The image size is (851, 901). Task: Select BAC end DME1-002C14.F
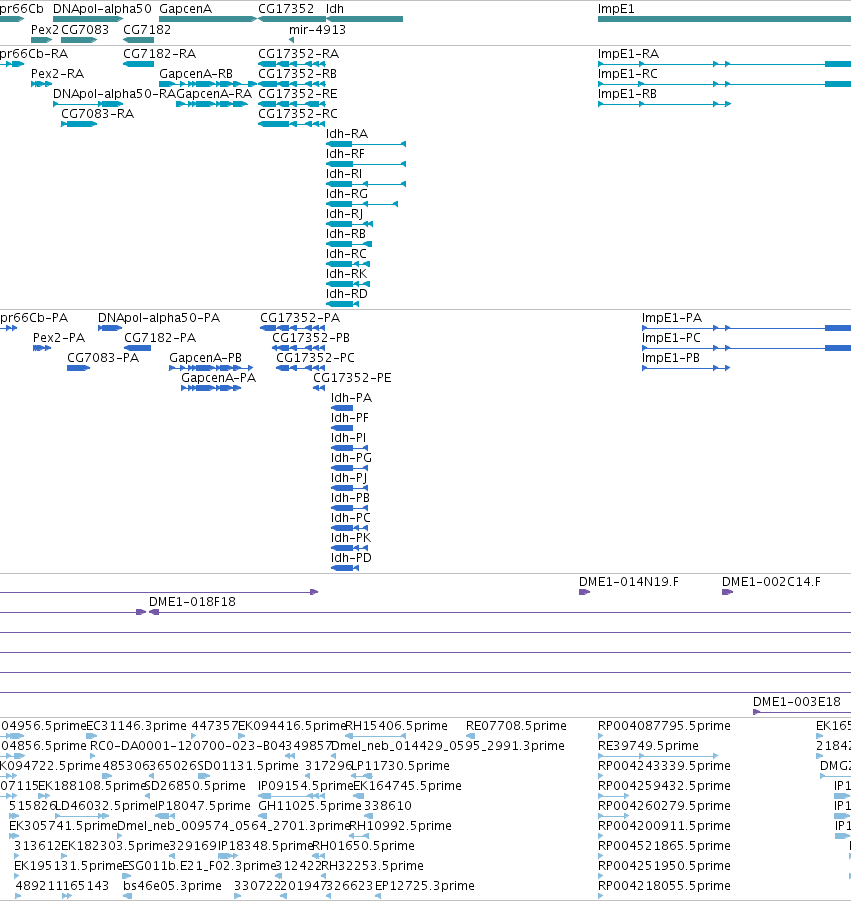[771, 582]
